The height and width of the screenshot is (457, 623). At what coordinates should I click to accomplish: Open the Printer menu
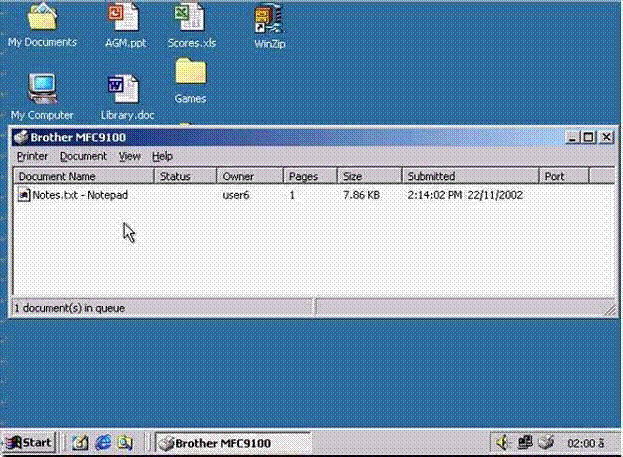click(32, 156)
